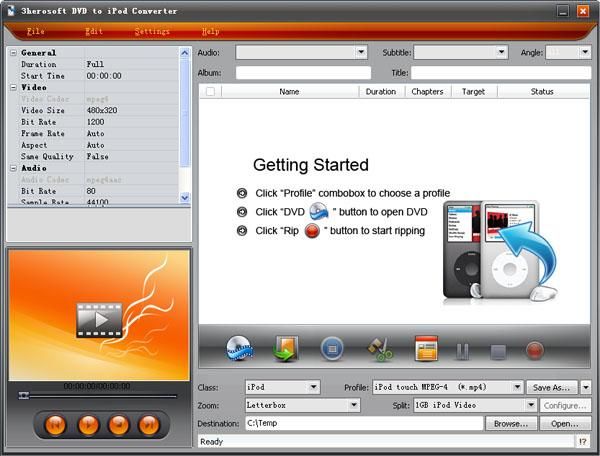Viewport: 600px width, 456px height.
Task: Click the Browse... button
Action: [x=511, y=423]
